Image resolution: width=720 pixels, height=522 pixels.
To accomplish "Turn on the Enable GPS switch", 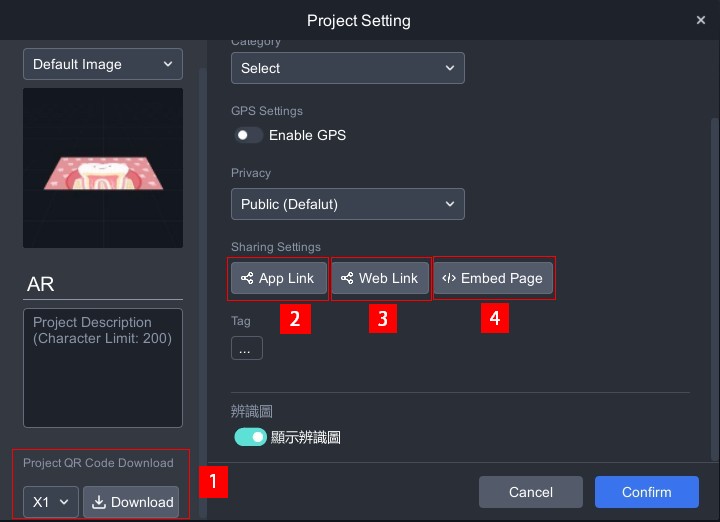I will [249, 135].
